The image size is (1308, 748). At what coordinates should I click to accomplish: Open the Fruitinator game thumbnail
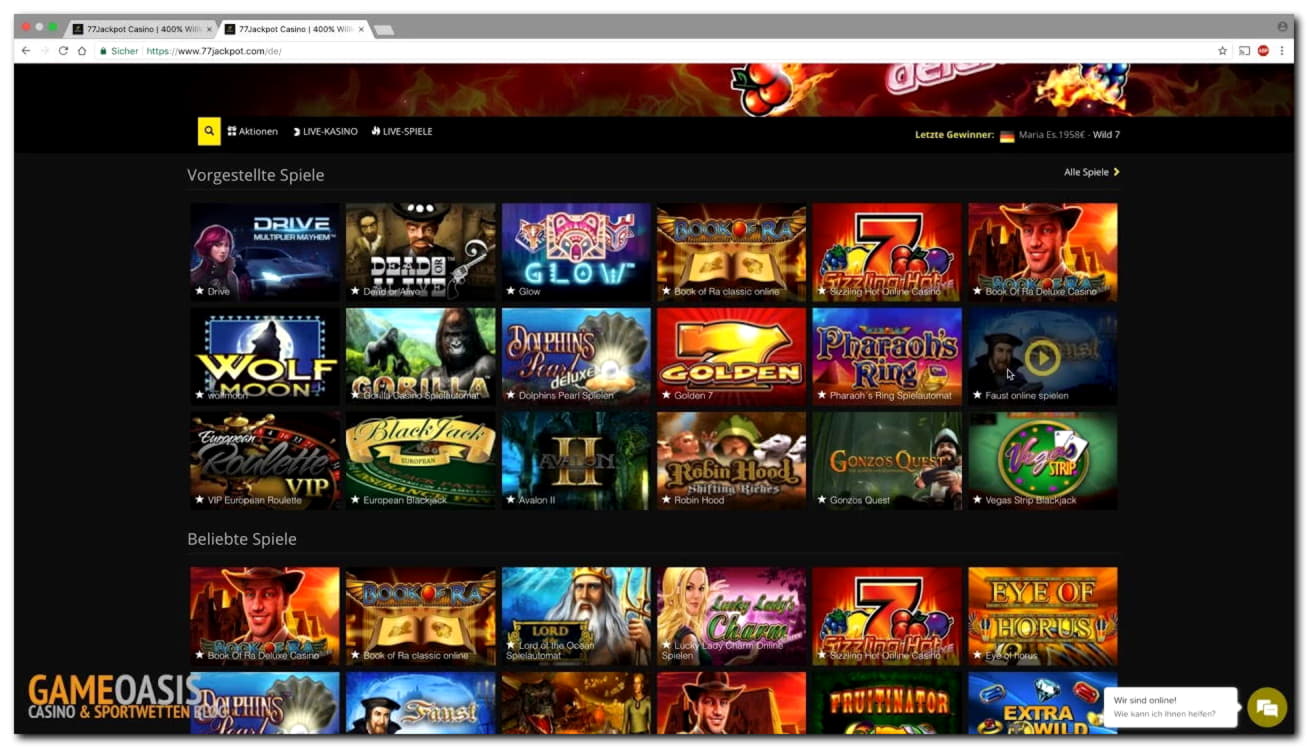coord(887,703)
